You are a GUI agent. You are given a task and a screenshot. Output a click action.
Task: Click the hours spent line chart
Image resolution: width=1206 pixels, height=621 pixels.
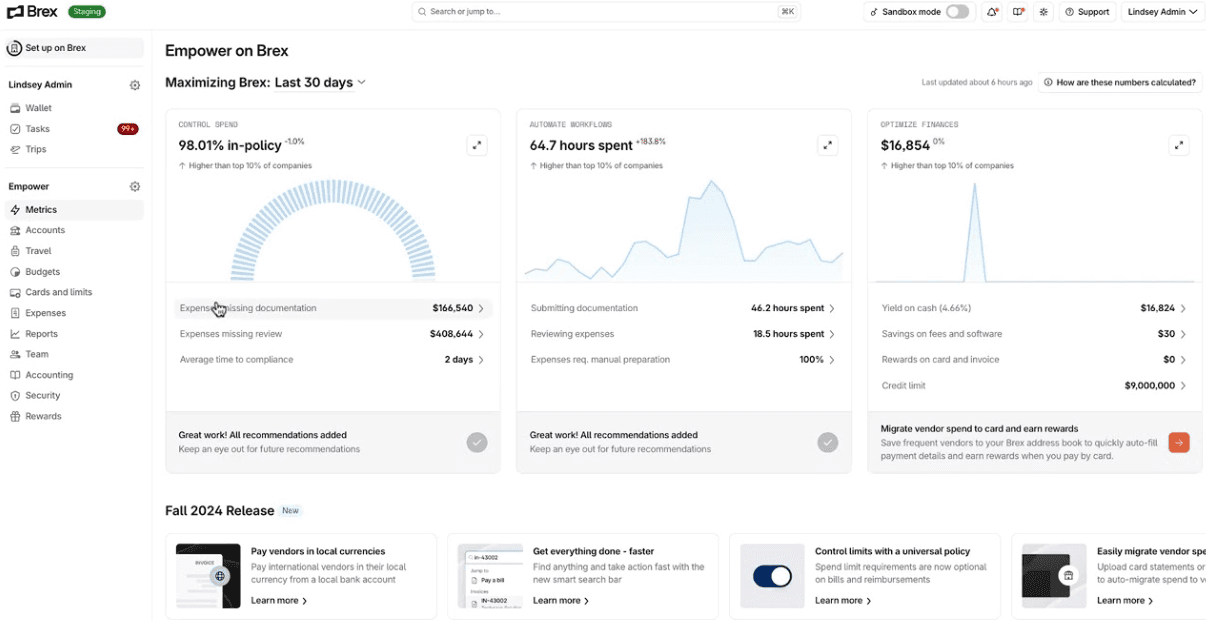(x=684, y=230)
